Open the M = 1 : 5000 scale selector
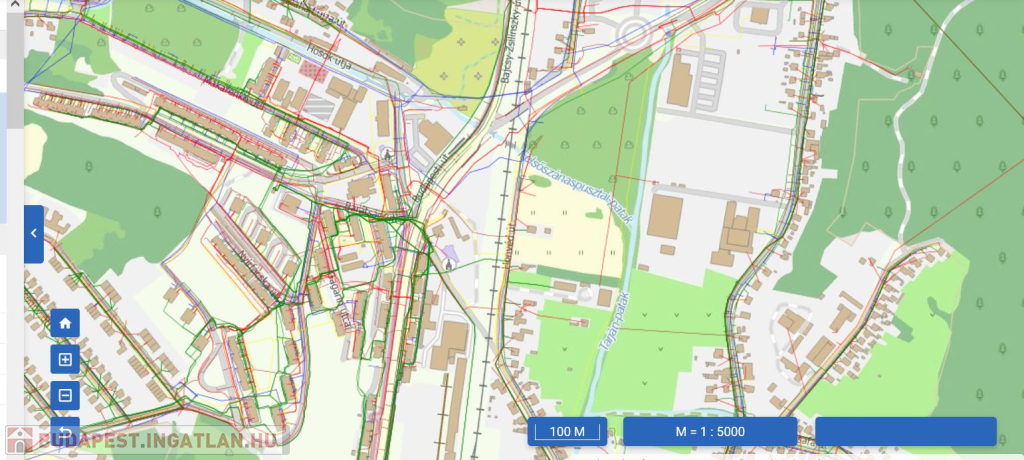Screen dimensions: 1024x460 click(710, 431)
